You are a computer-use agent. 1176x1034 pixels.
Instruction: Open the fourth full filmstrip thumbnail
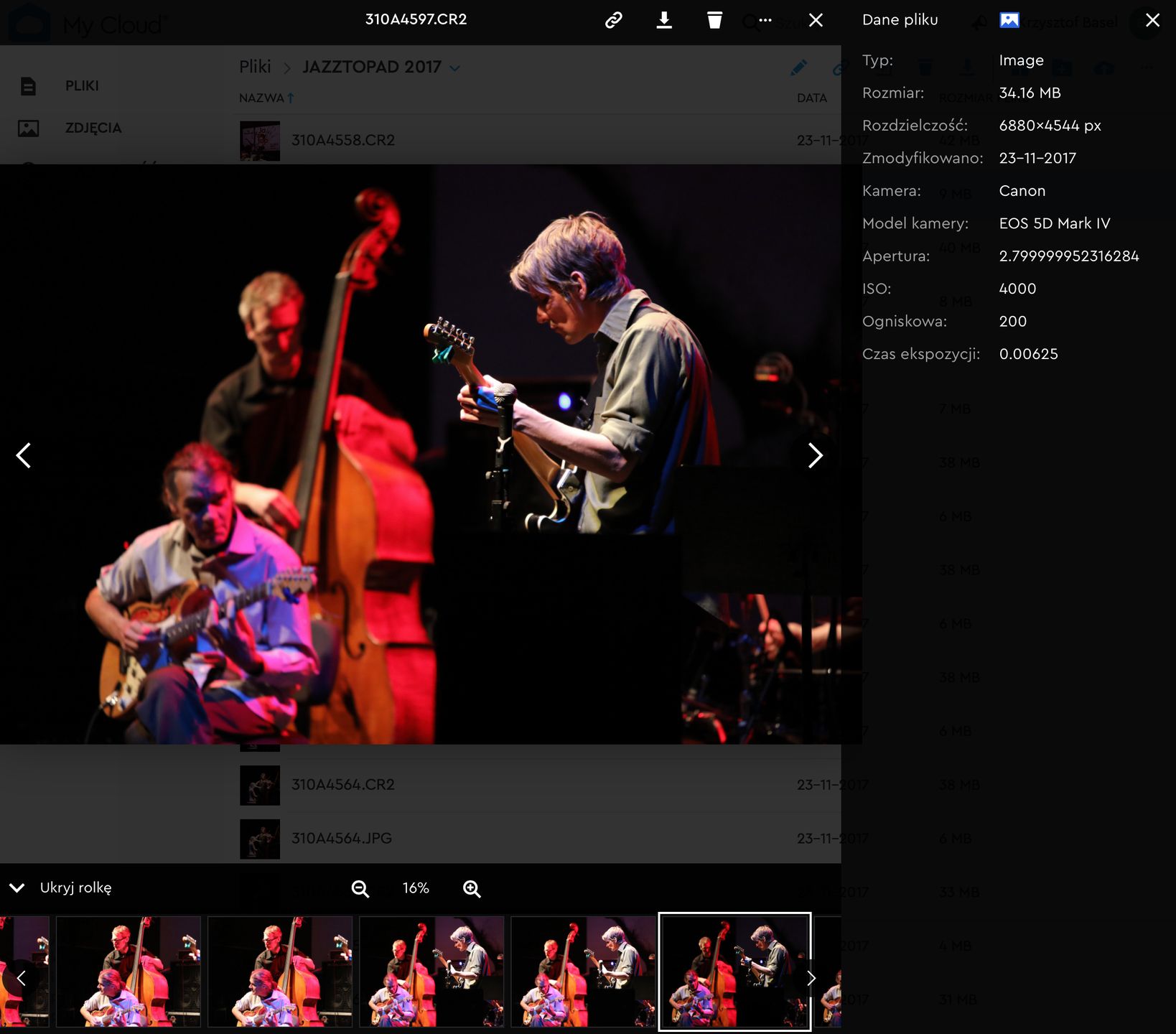pos(583,972)
